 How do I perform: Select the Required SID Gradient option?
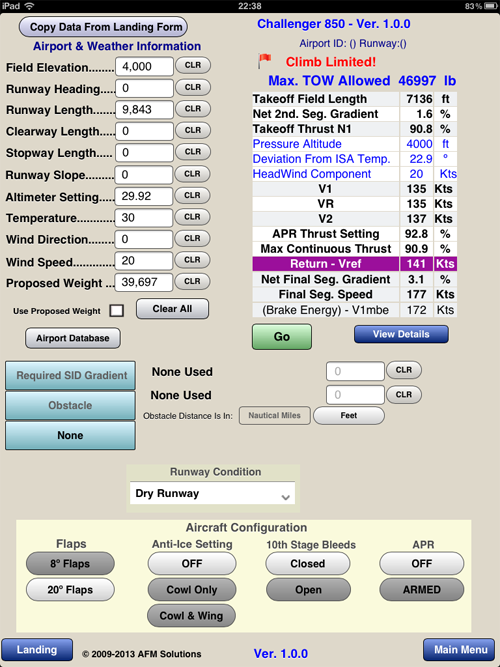pyautogui.click(x=70, y=376)
